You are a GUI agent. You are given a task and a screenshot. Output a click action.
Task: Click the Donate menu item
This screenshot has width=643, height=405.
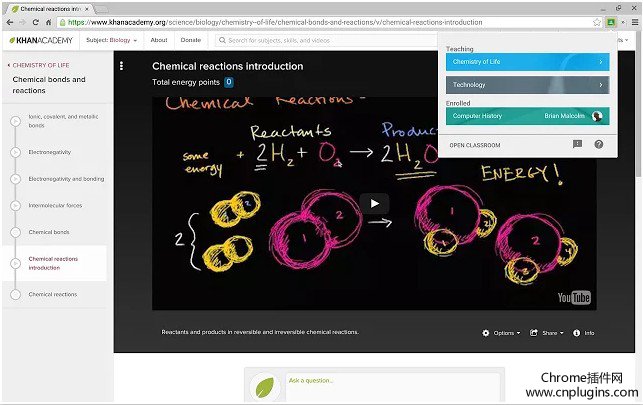coord(191,40)
